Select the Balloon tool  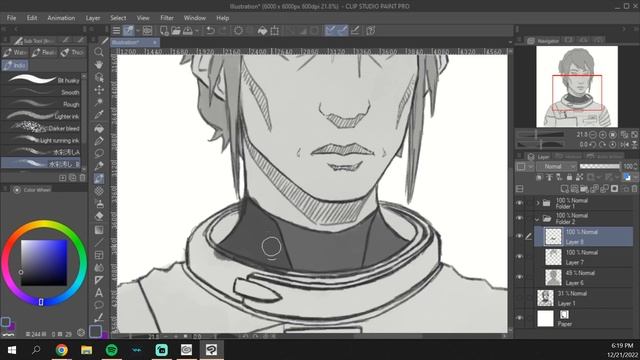(99, 305)
